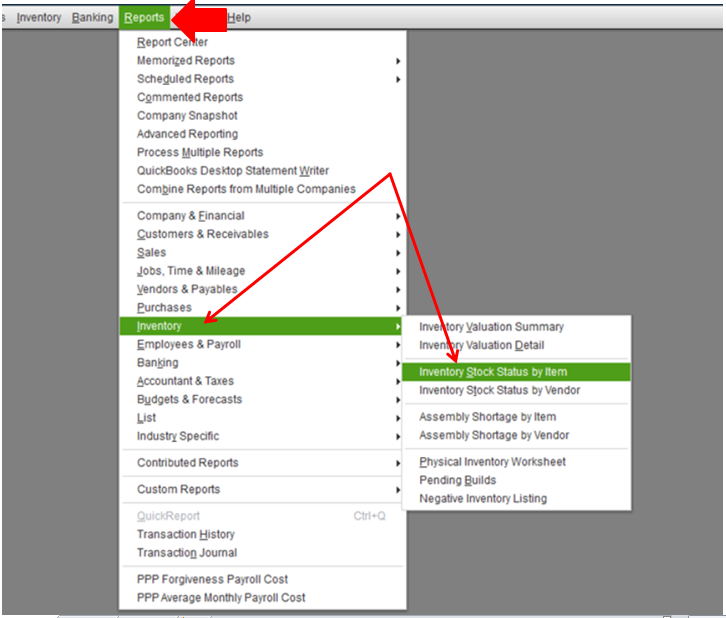Screen dimensions: 726x618
Task: Open Custom Reports submenu
Action: 263,489
